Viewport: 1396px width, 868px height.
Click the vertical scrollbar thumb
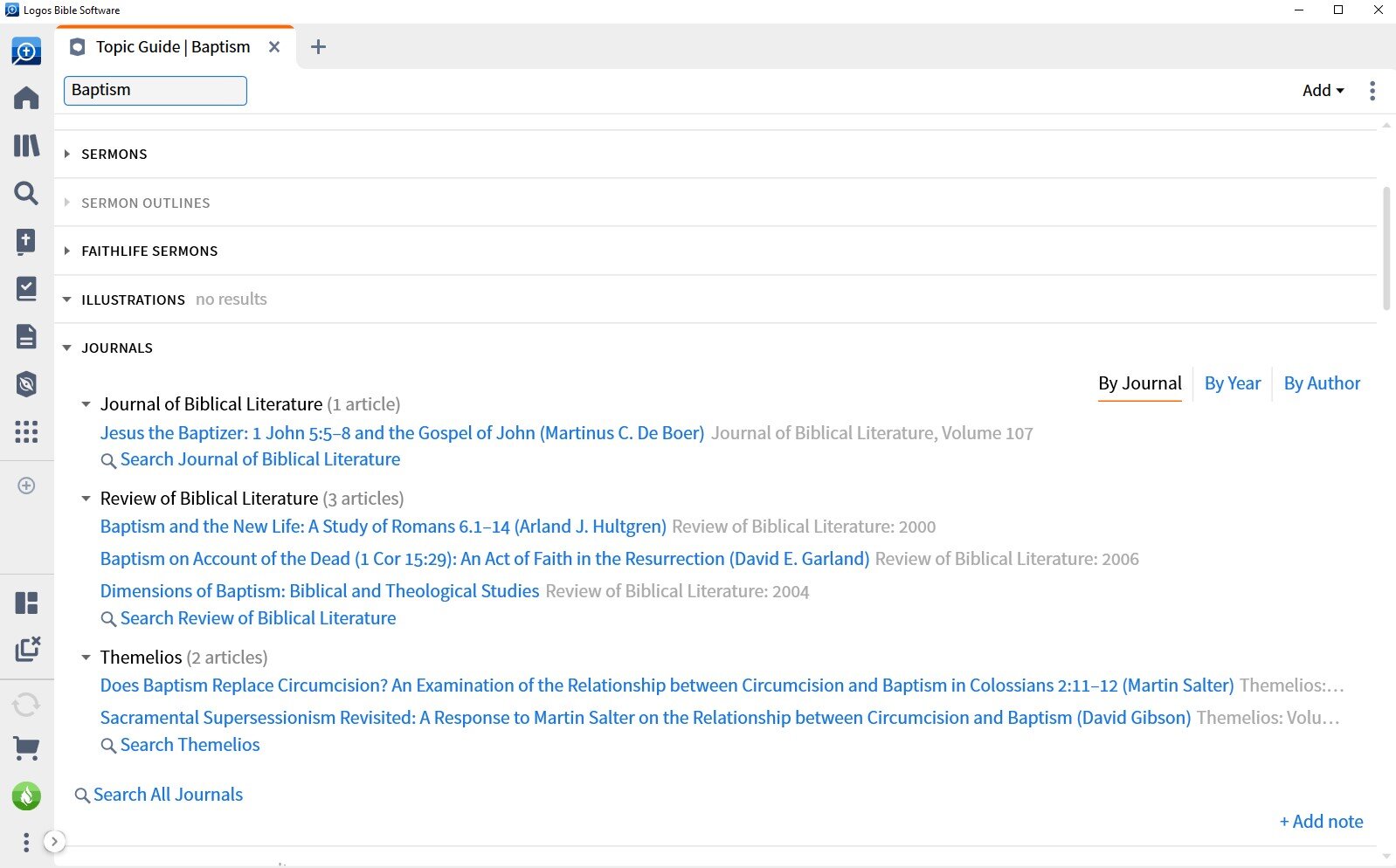pos(1386,249)
